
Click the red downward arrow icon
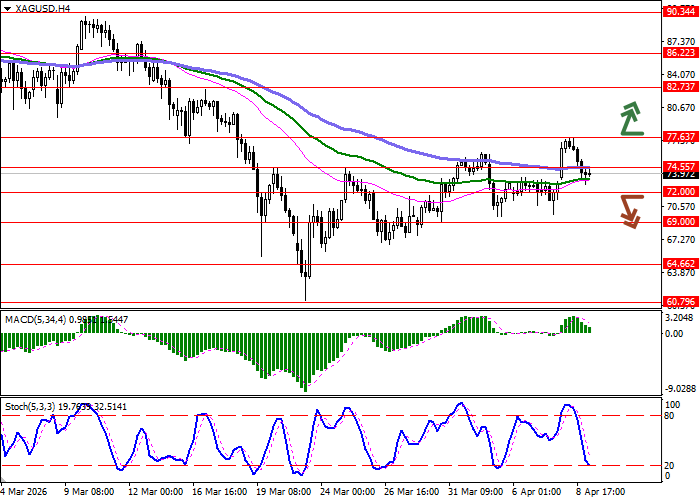[x=630, y=210]
